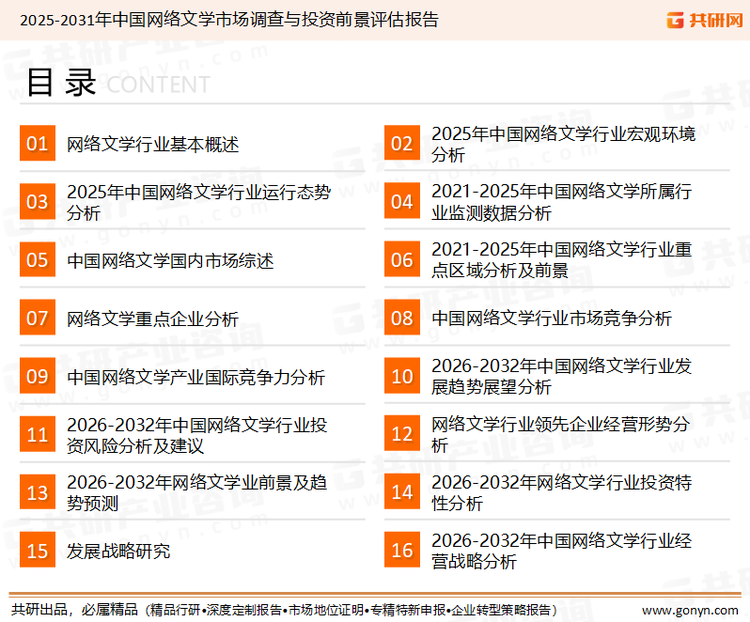Click the orange 01 chapter badge
Screen dimensions: 750x622
pyautogui.click(x=37, y=143)
